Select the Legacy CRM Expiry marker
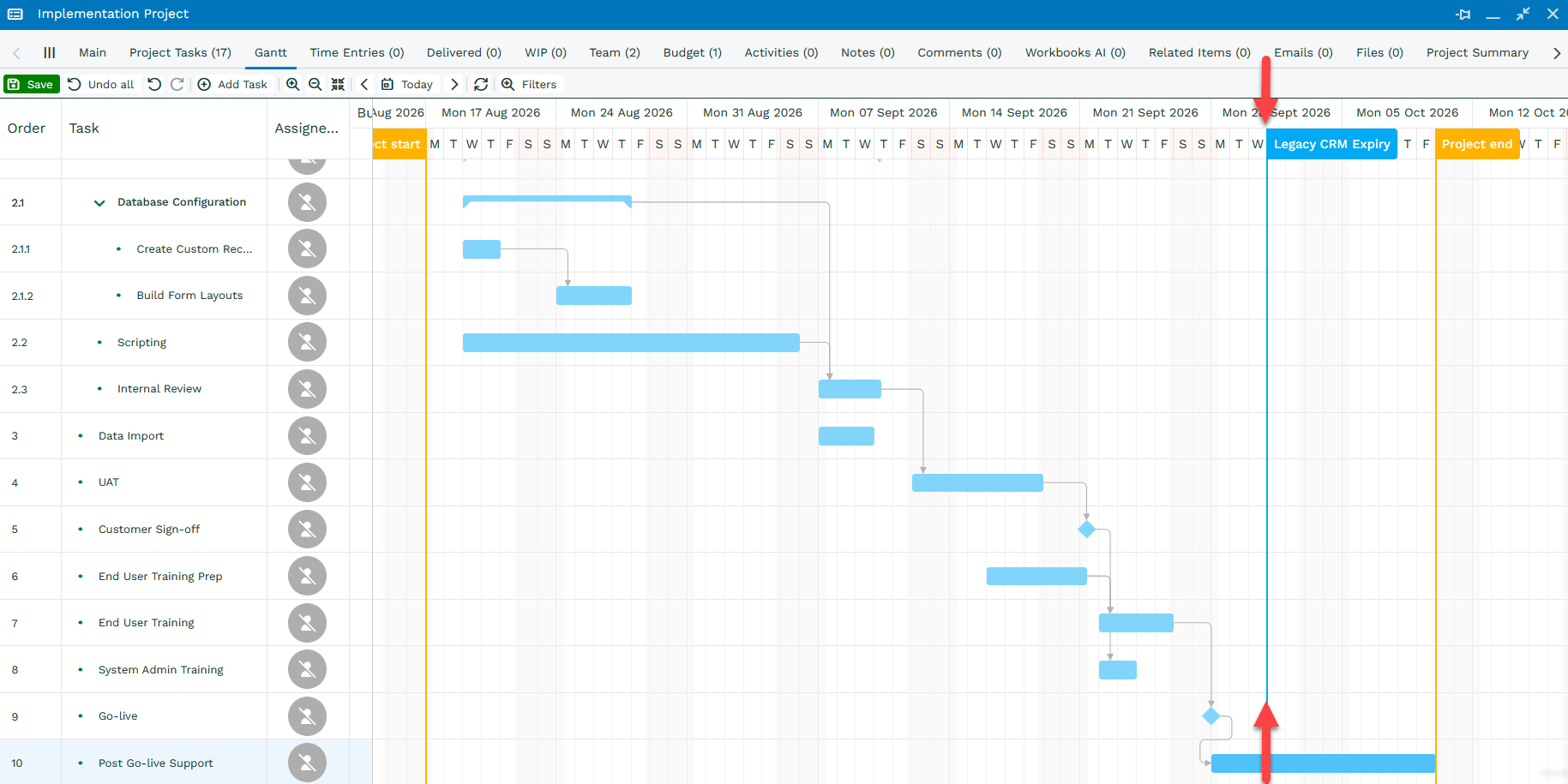Viewport: 1568px width, 784px height. (1331, 144)
